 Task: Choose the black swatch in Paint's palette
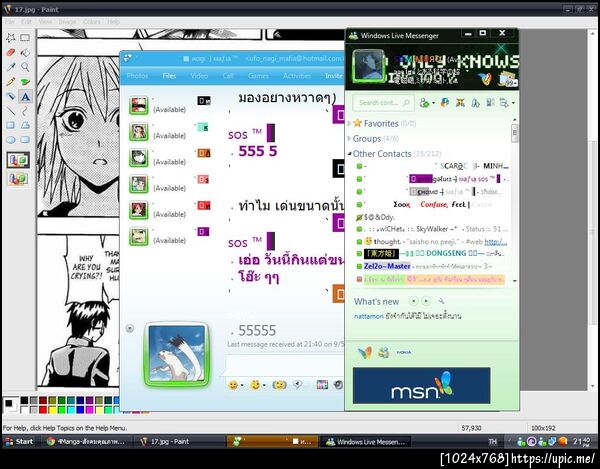(x=24, y=401)
